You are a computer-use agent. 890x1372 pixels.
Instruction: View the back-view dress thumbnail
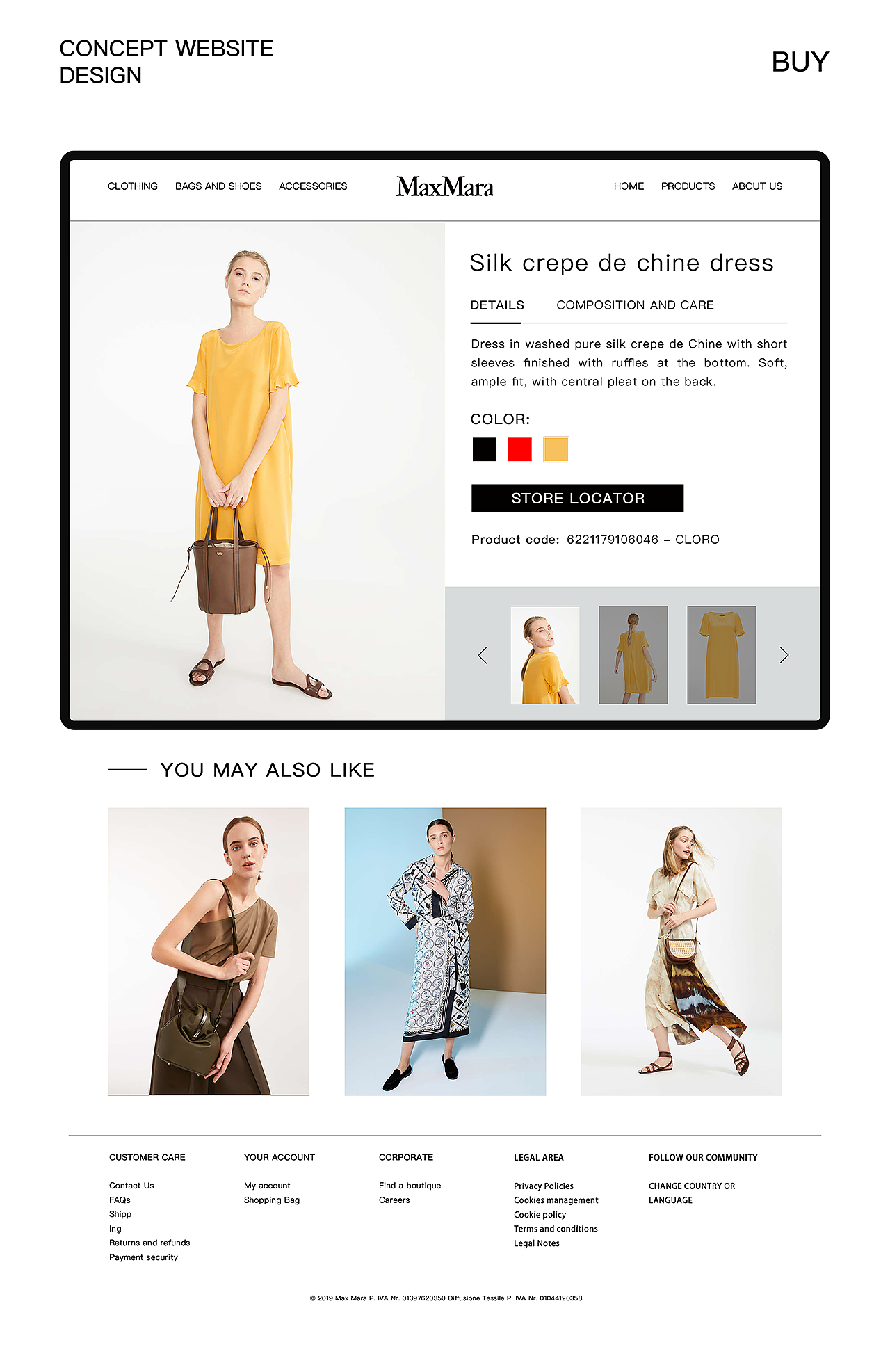633,655
